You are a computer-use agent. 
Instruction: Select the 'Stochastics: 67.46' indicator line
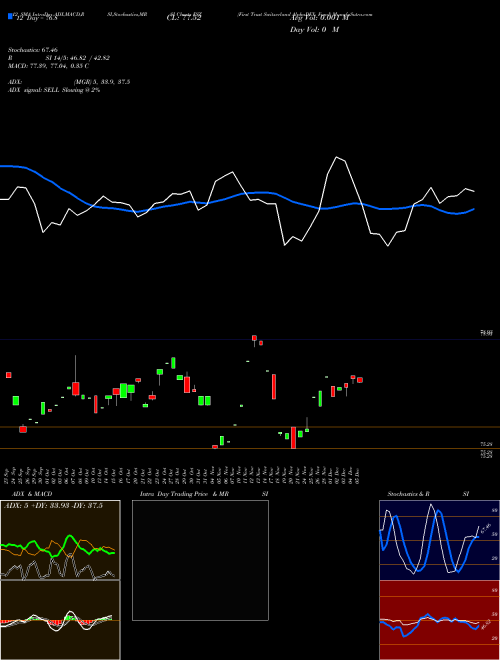tap(33, 50)
